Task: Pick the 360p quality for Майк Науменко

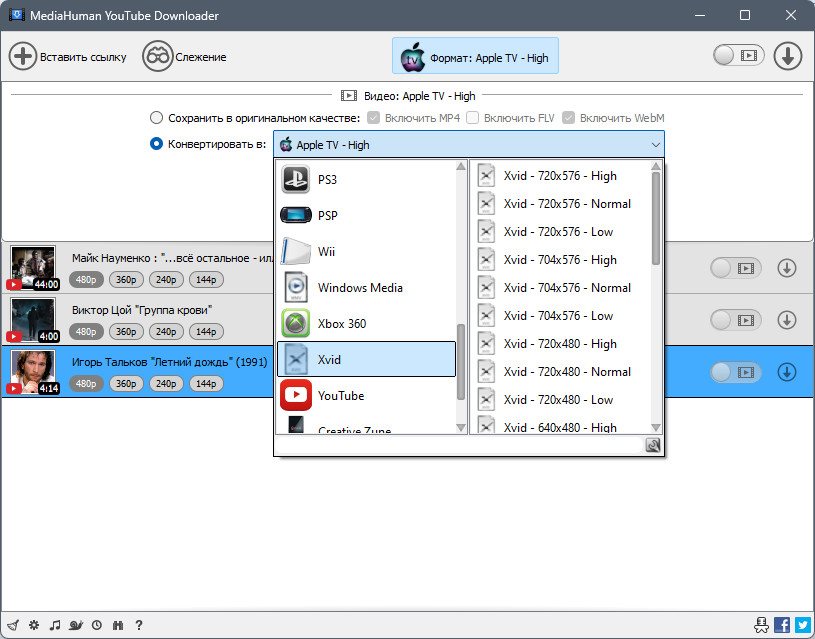Action: pos(126,280)
